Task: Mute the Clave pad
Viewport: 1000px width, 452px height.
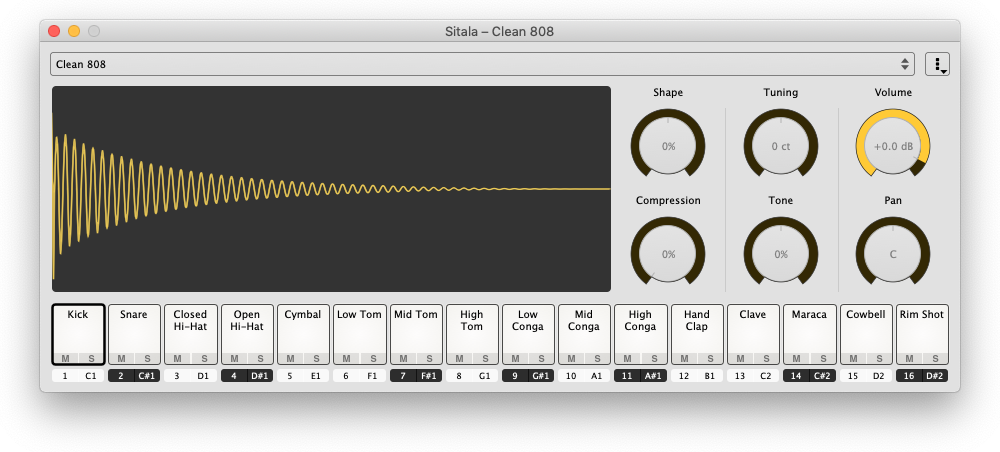Action: [x=740, y=358]
